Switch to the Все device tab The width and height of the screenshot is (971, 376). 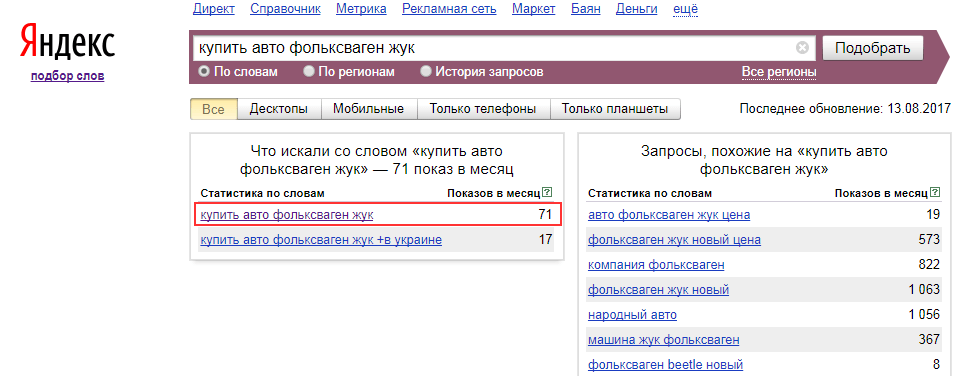pos(213,109)
